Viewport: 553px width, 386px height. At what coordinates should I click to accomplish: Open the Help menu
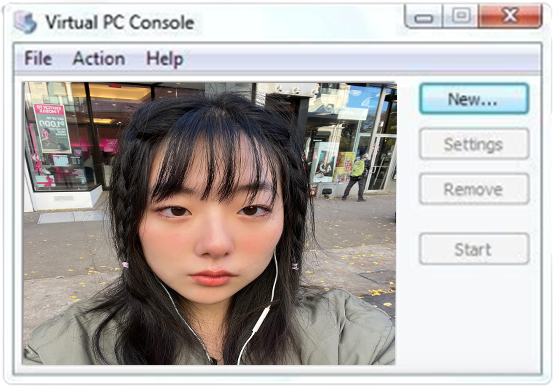pos(165,58)
